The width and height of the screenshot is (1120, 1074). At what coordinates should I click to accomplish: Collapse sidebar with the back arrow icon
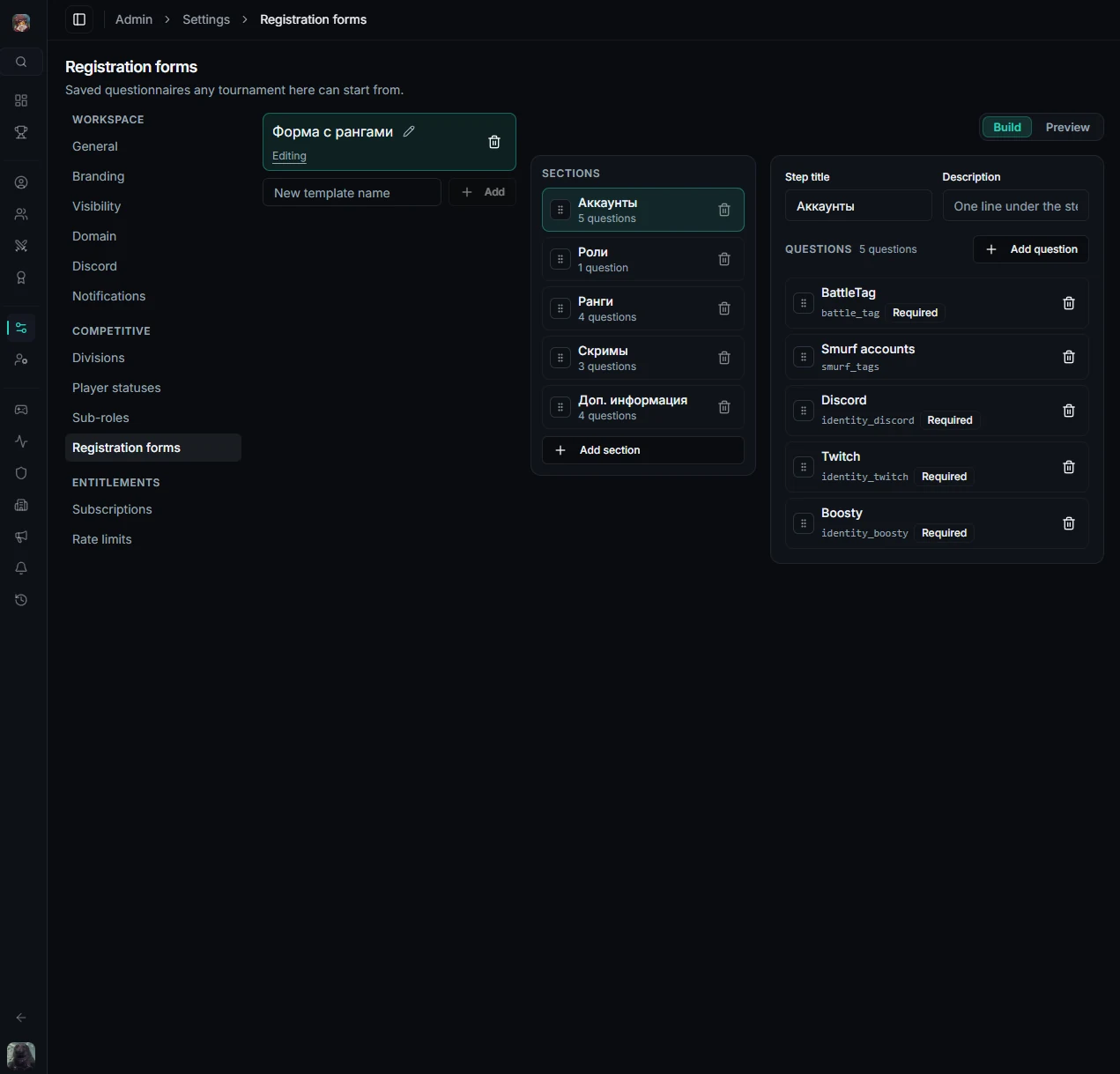pyautogui.click(x=21, y=1018)
